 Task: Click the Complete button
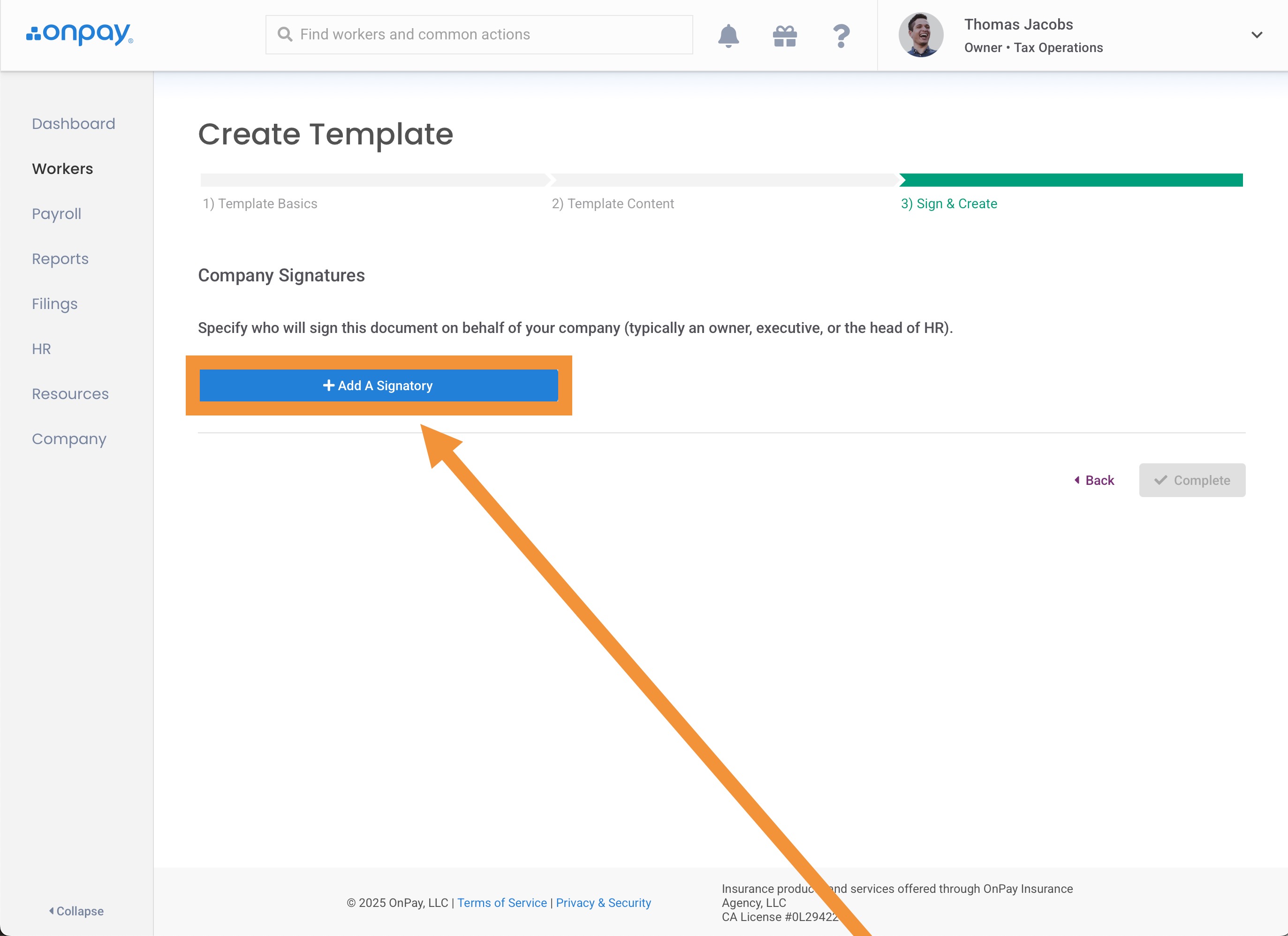(x=1191, y=480)
